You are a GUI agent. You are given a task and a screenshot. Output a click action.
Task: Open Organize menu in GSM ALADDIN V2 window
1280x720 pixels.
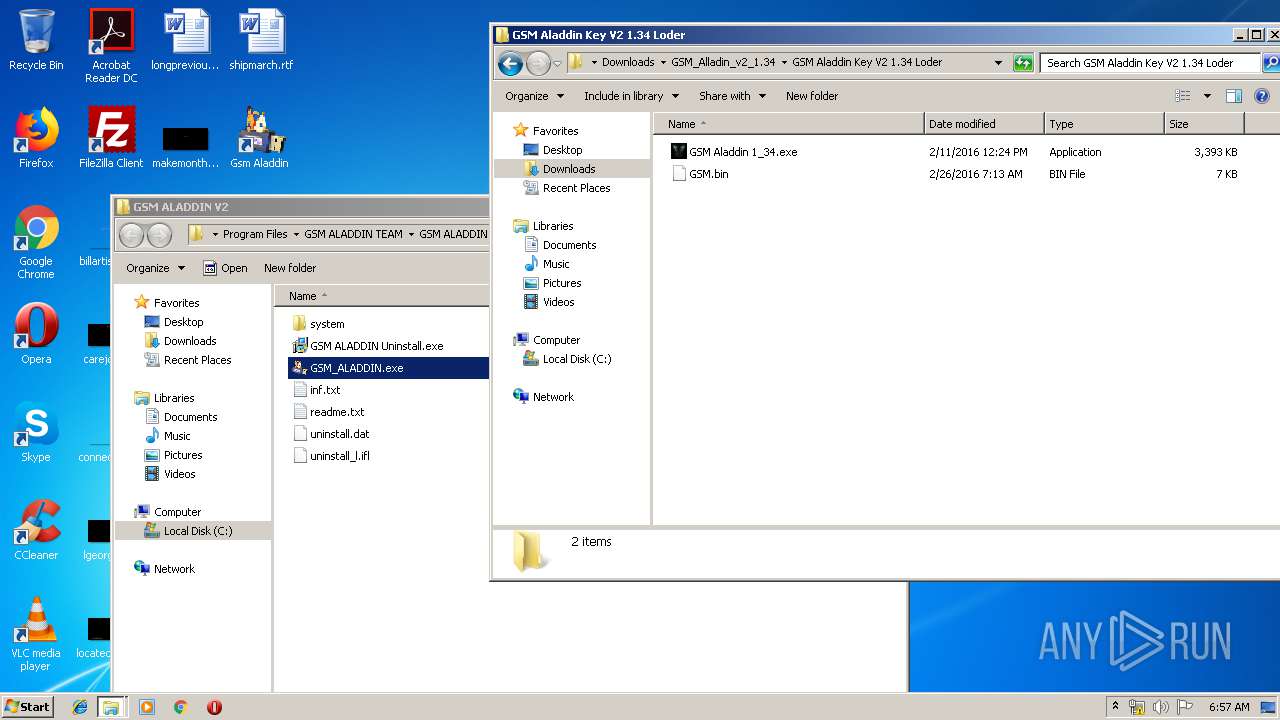(155, 268)
